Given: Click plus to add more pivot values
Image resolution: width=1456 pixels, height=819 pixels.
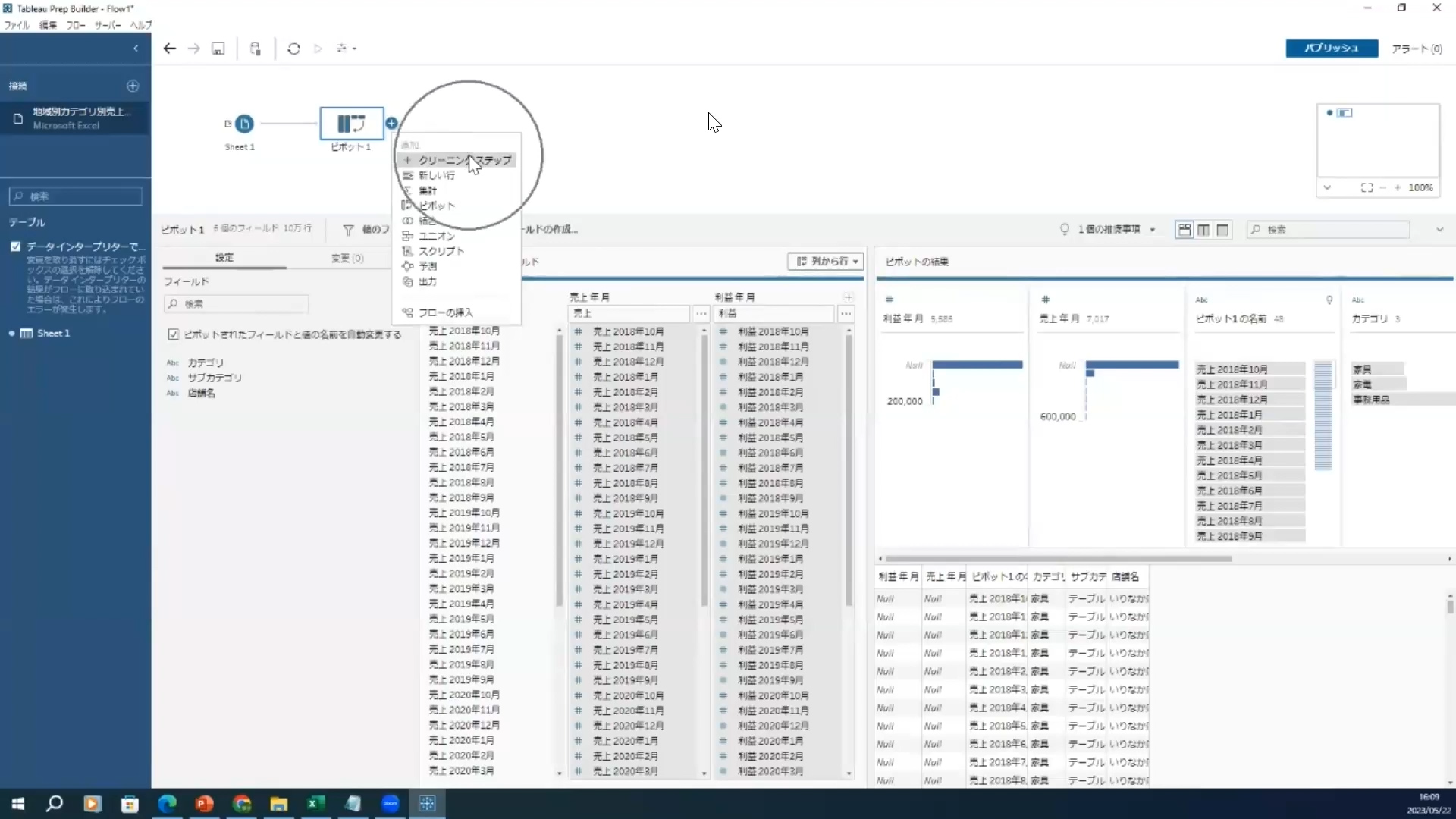Looking at the screenshot, I should 849,297.
